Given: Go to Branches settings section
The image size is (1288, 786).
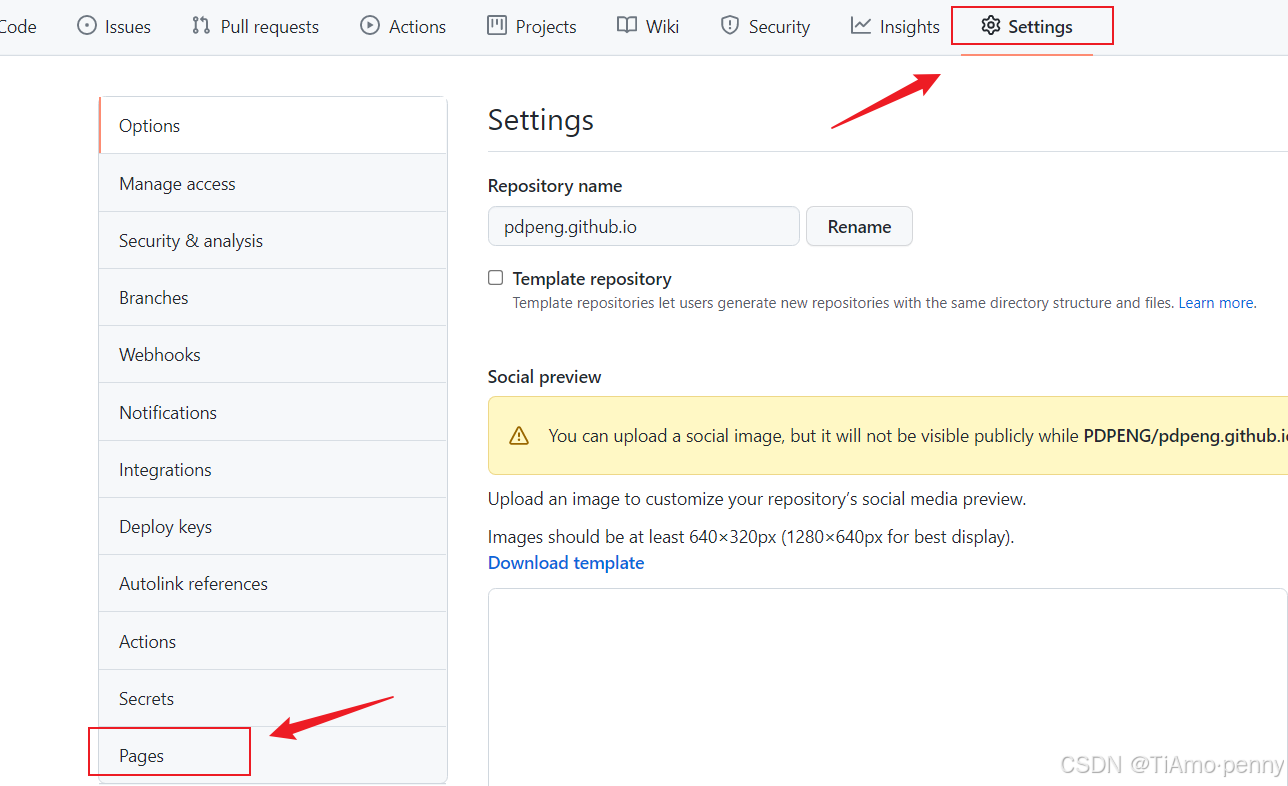Looking at the screenshot, I should pyautogui.click(x=154, y=298).
